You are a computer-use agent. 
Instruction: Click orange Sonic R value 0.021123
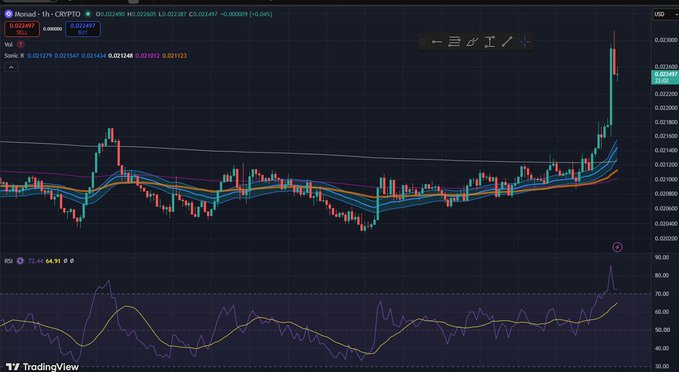[x=175, y=56]
